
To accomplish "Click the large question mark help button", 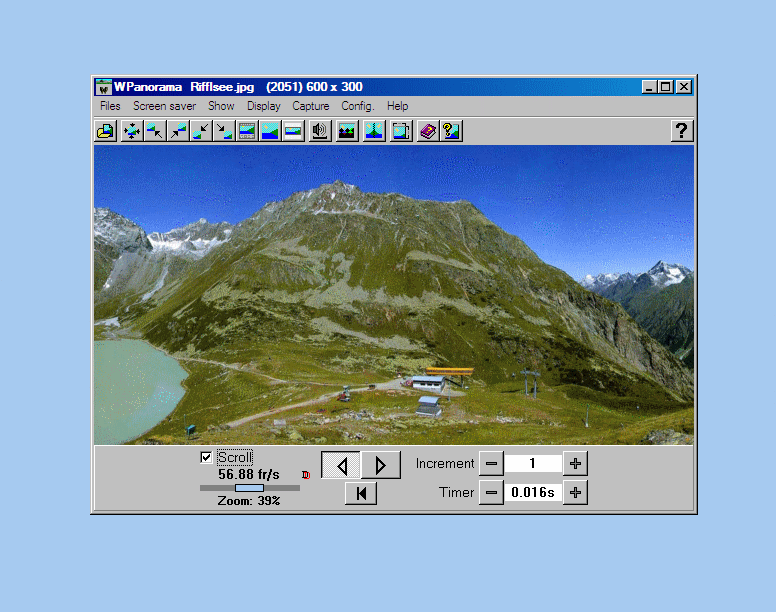I will [x=682, y=131].
